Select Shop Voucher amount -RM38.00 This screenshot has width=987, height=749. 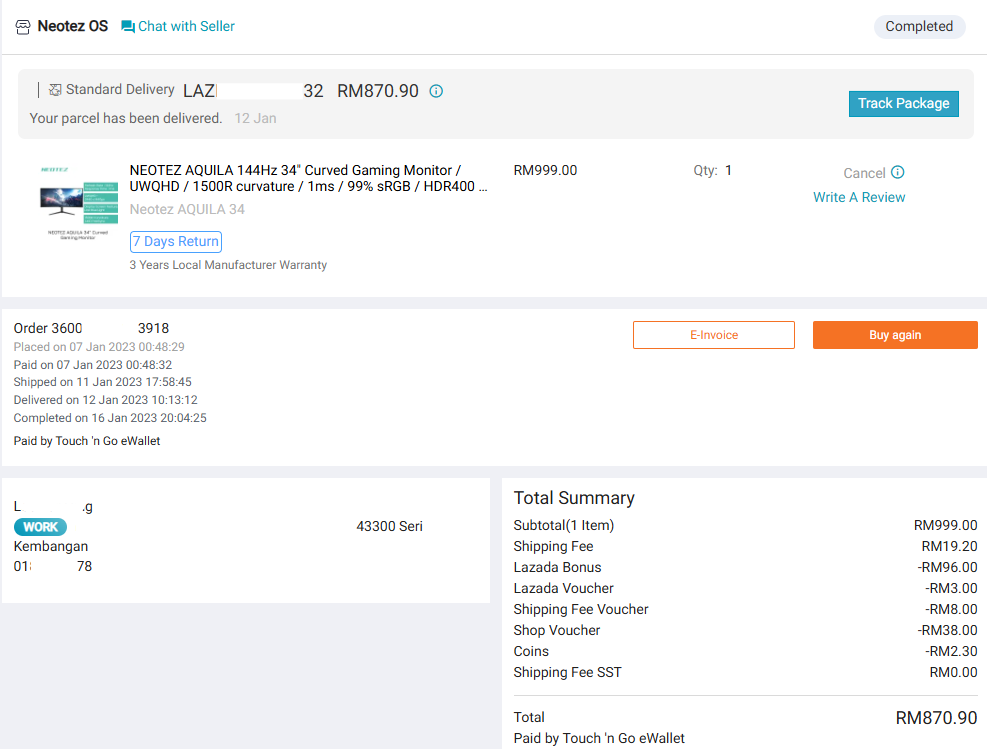947,631
